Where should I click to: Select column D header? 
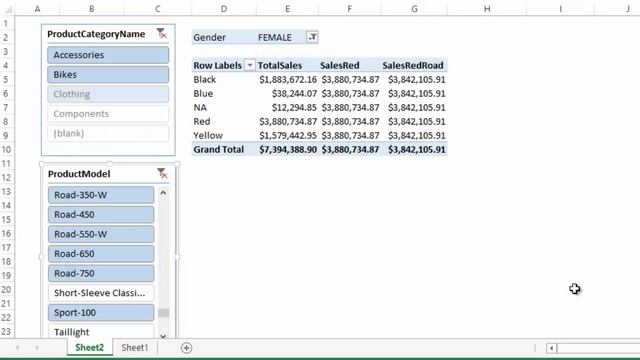click(x=224, y=9)
